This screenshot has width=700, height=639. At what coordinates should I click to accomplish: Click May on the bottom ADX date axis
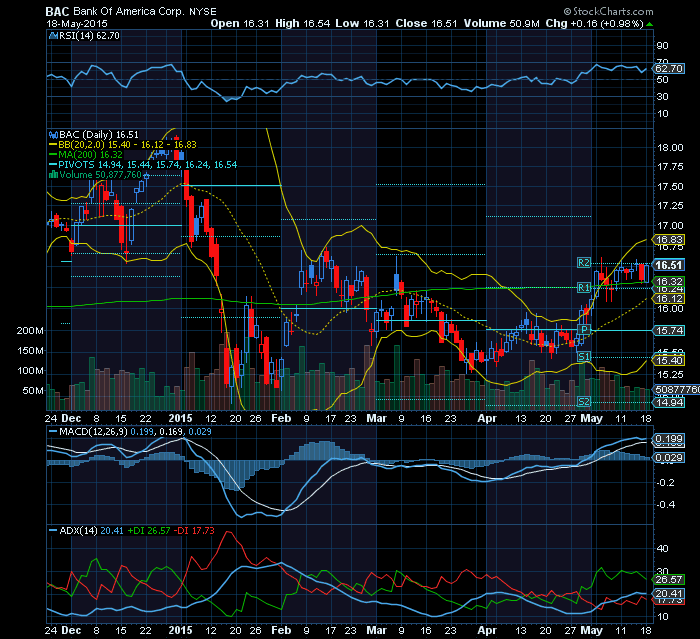click(x=592, y=631)
